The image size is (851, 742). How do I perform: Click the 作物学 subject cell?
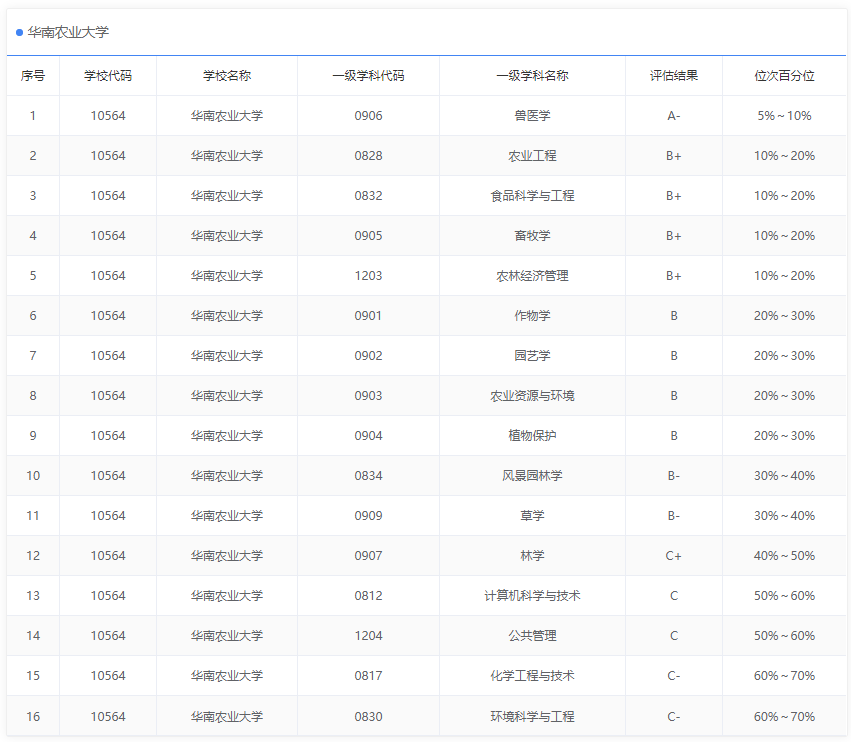pyautogui.click(x=532, y=315)
